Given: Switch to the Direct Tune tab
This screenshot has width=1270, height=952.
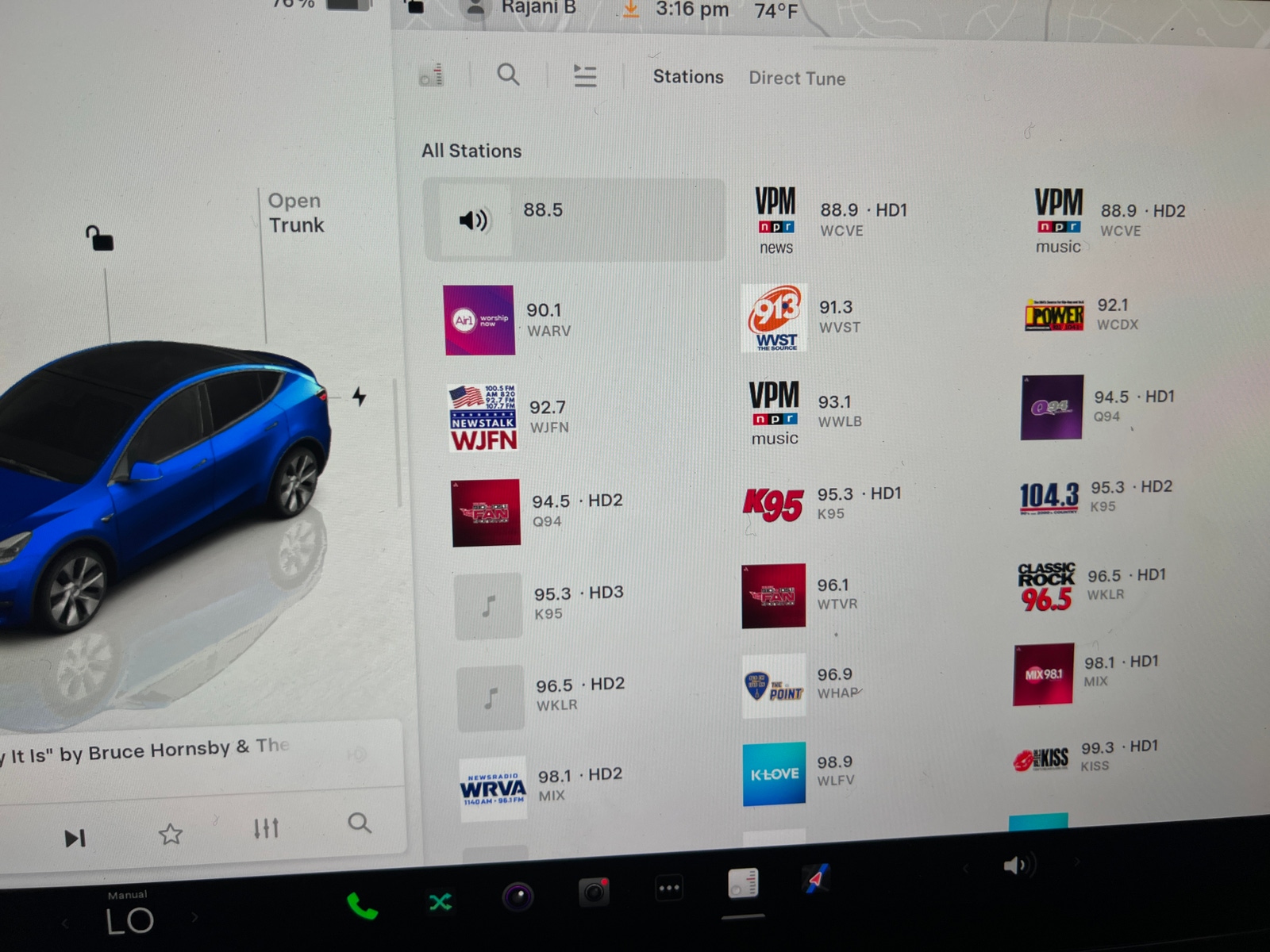Looking at the screenshot, I should point(797,79).
